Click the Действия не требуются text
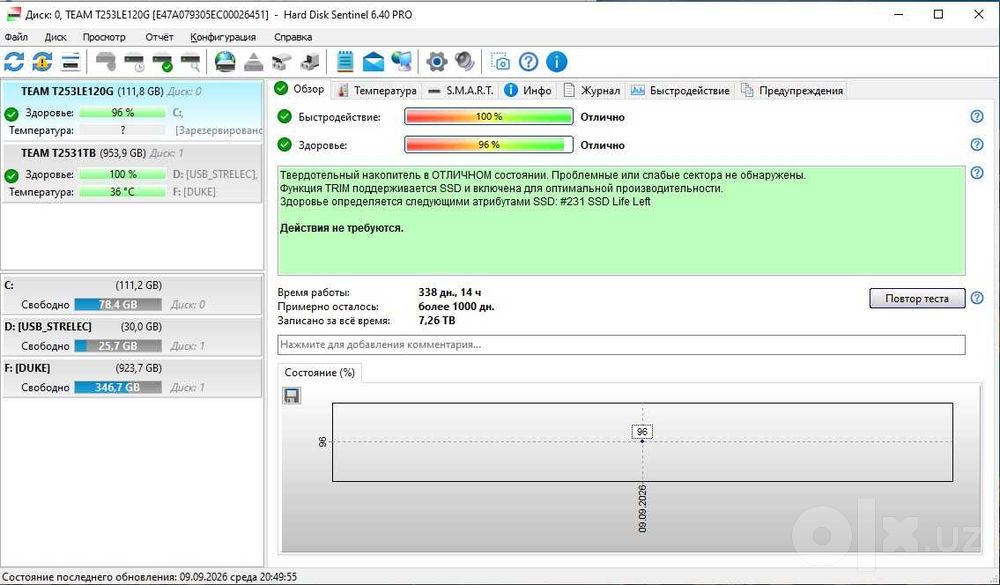The image size is (1000, 585). coord(342,228)
